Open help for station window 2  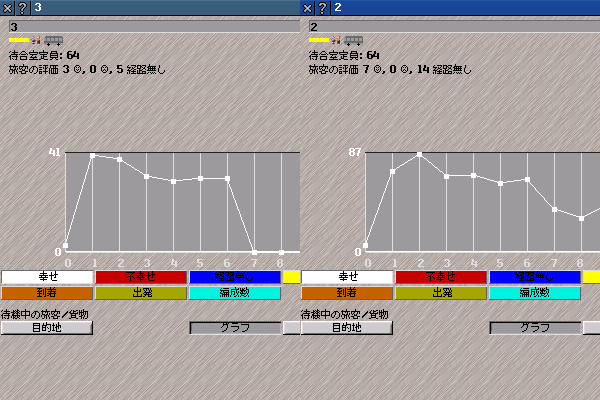pyautogui.click(x=322, y=7)
